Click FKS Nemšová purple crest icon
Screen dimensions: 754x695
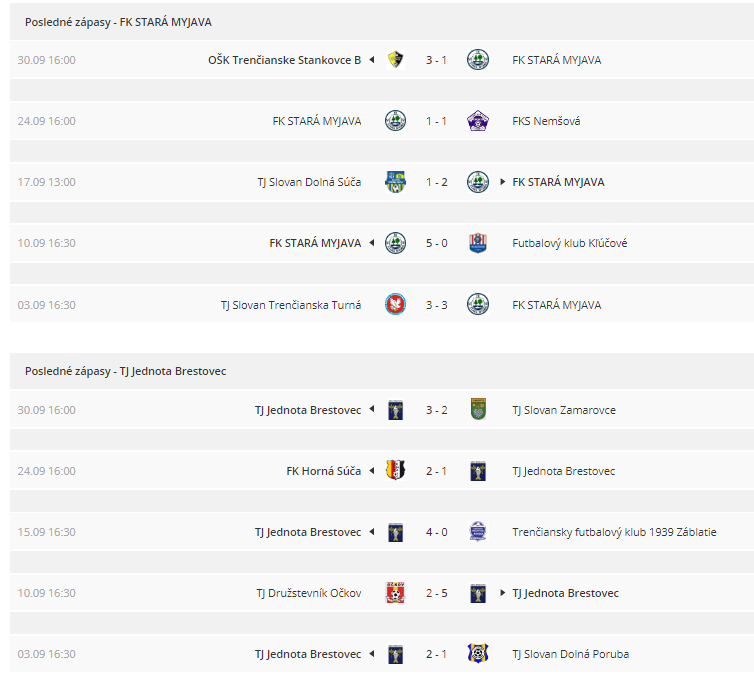(478, 121)
